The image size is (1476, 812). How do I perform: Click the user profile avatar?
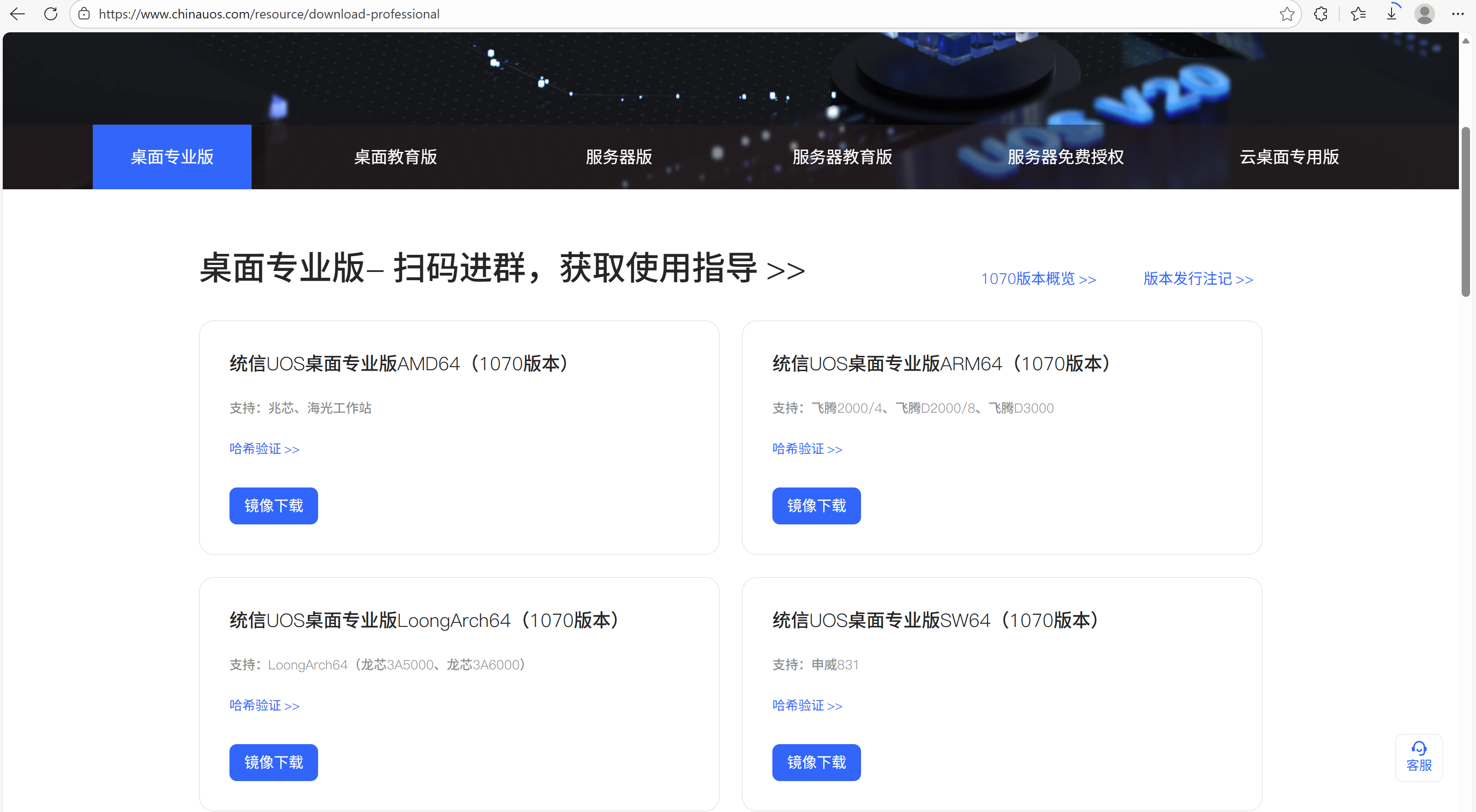click(1424, 14)
